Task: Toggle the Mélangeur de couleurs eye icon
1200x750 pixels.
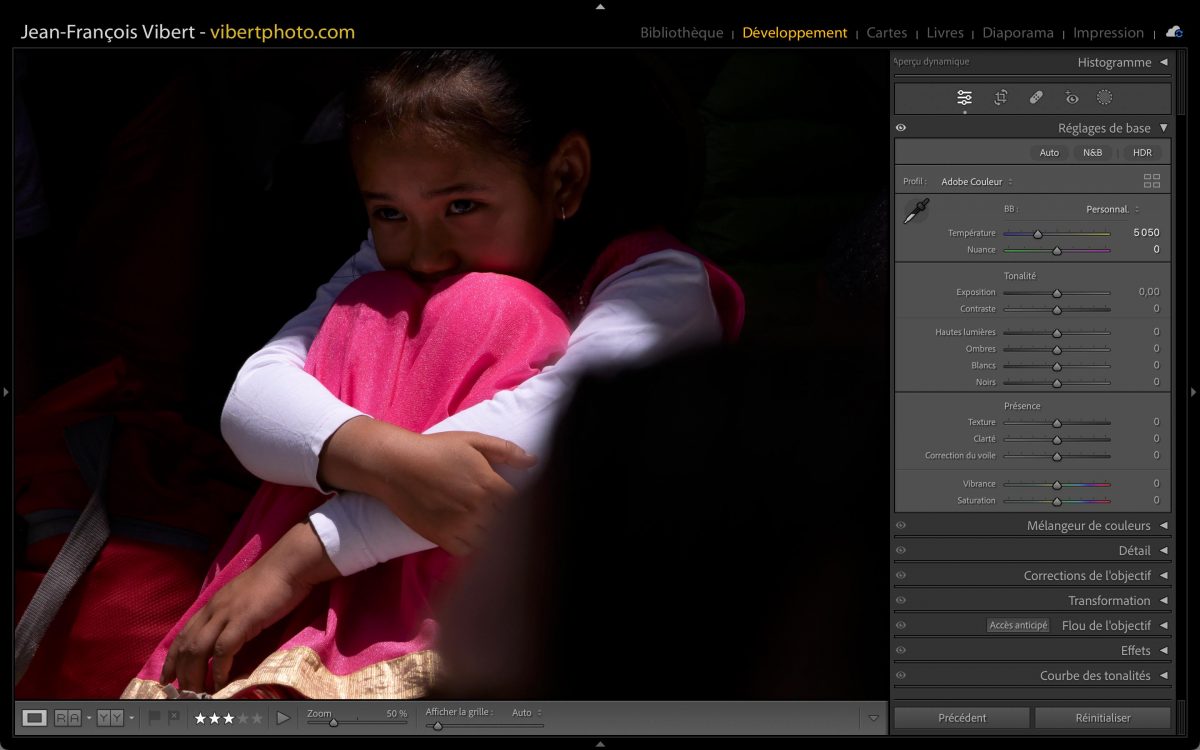Action: click(x=901, y=526)
